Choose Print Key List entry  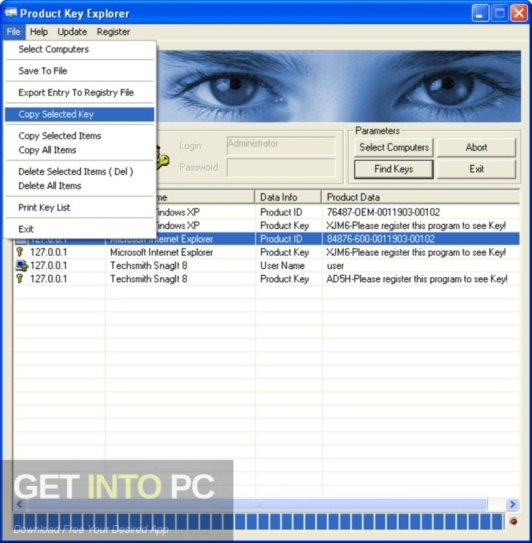pos(79,207)
